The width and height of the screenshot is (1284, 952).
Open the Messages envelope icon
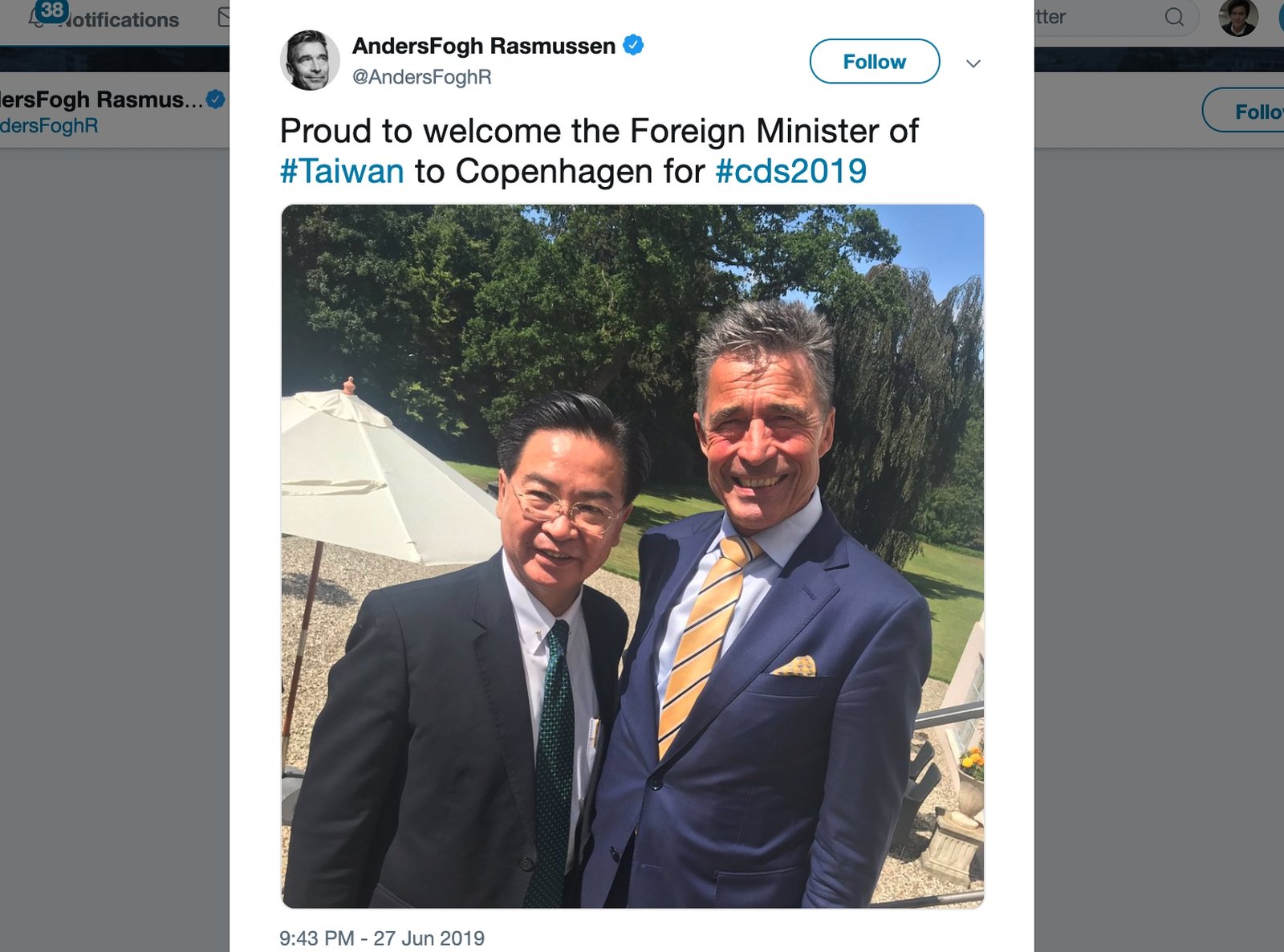point(224,17)
